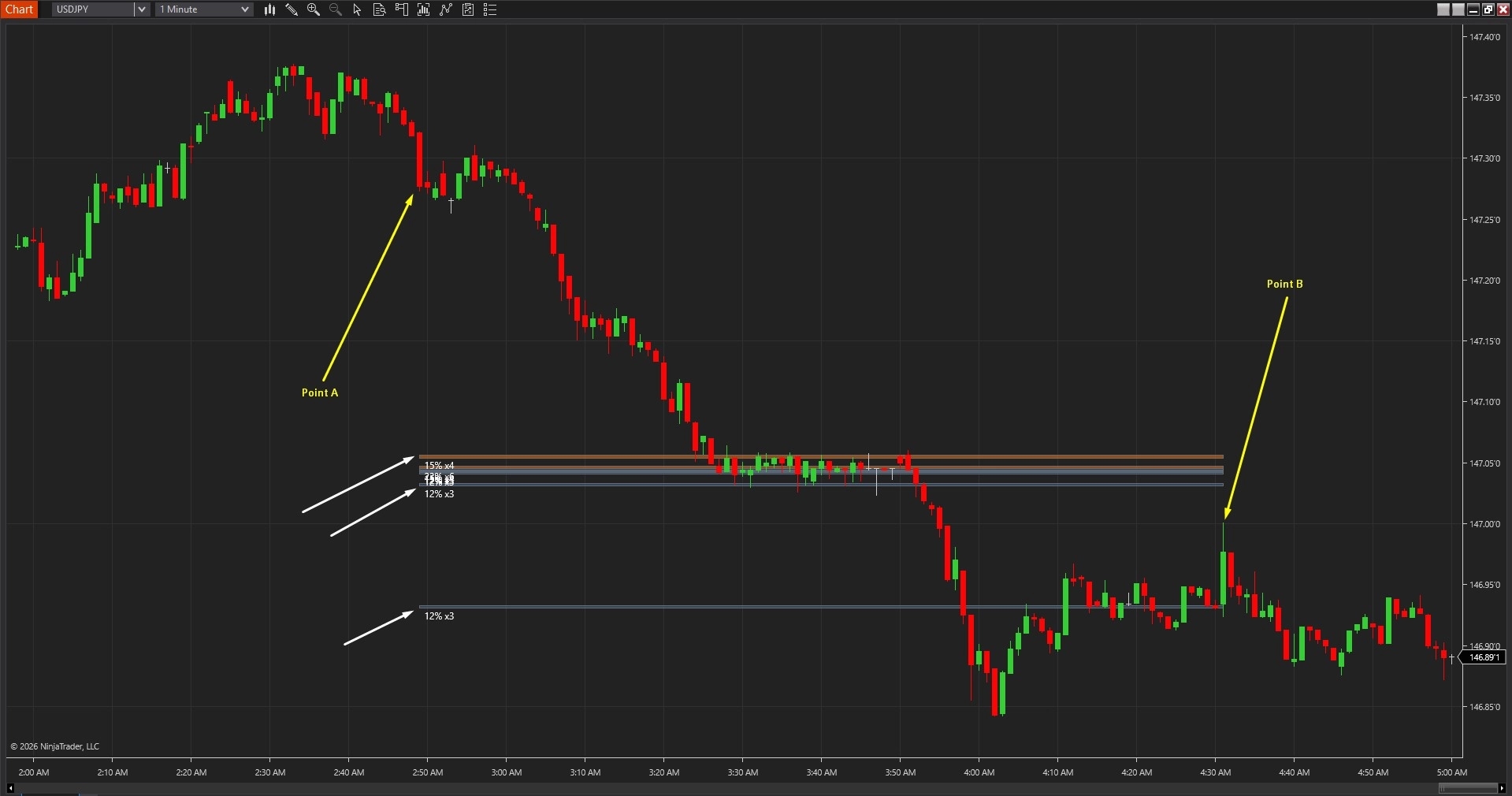Open the chart trader icon
The width and height of the screenshot is (1512, 796).
[401, 9]
